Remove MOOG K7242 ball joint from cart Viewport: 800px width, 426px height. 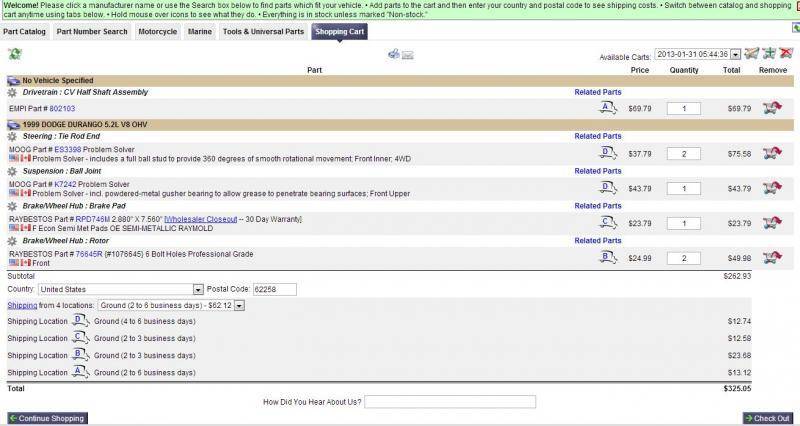pyautogui.click(x=771, y=188)
